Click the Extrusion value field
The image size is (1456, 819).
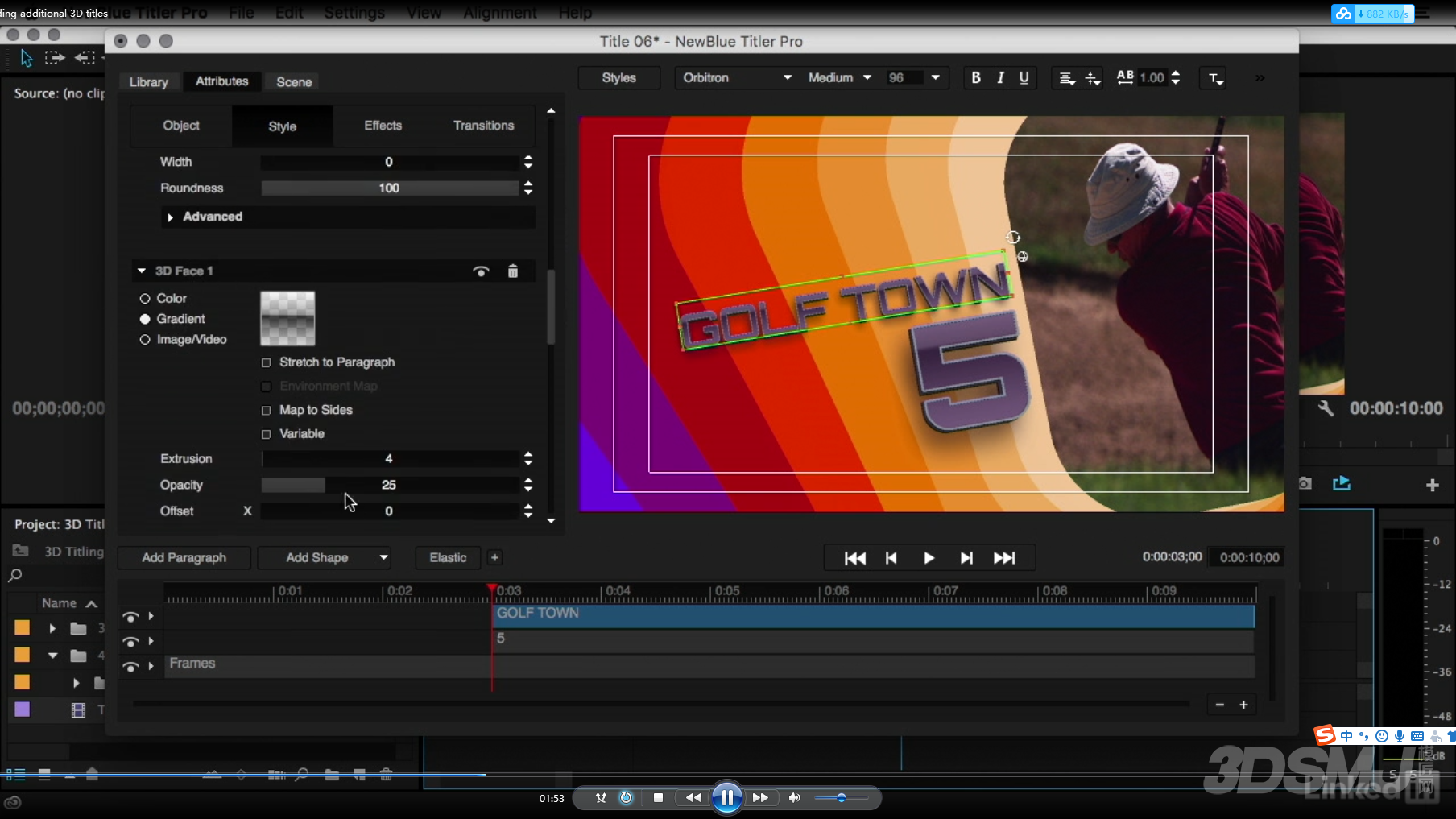[x=390, y=459]
